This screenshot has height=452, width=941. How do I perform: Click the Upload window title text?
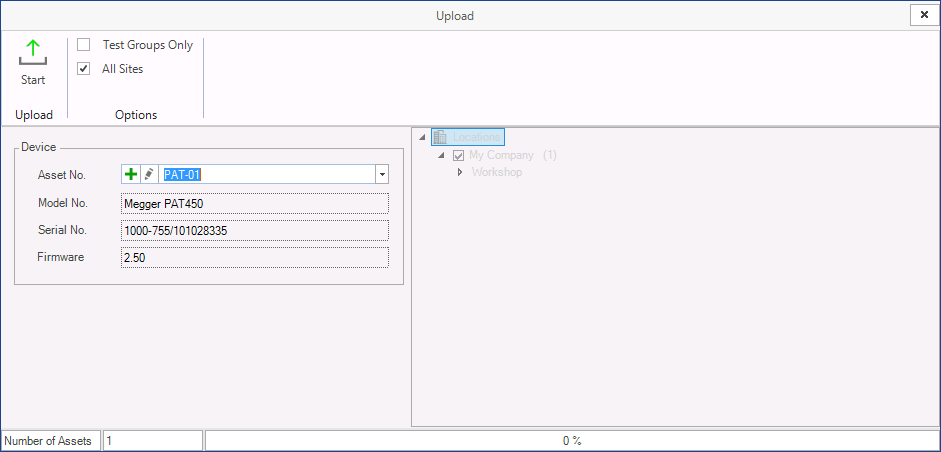point(455,16)
